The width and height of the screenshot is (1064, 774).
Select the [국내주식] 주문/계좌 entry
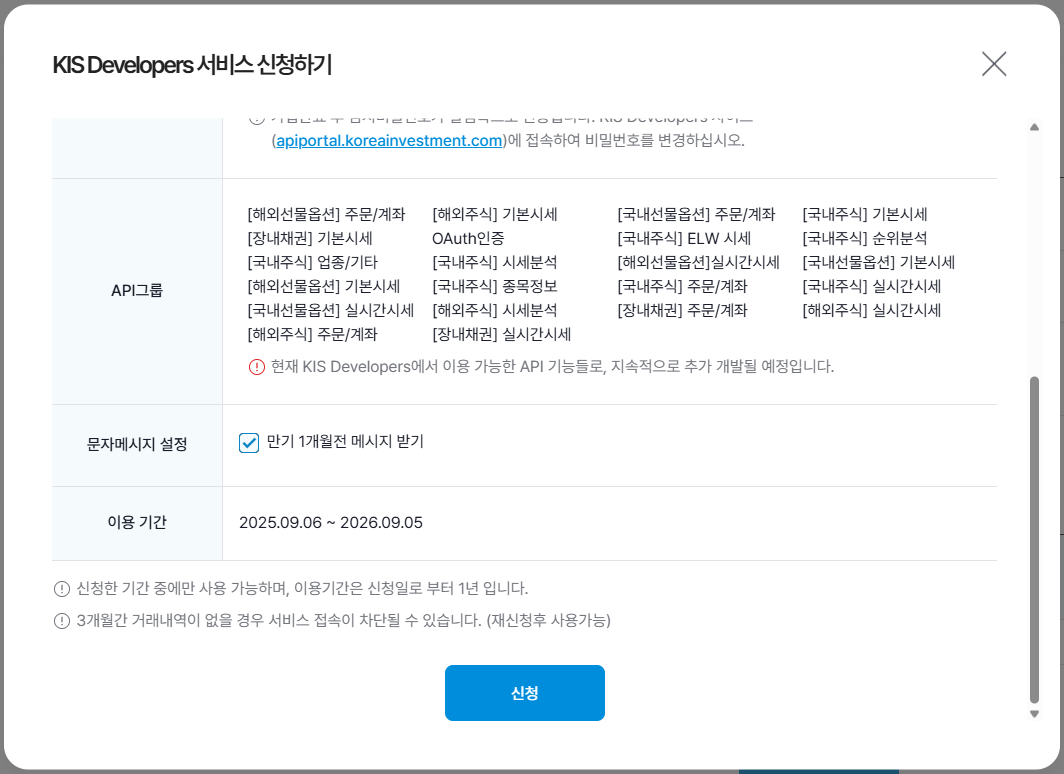click(682, 286)
